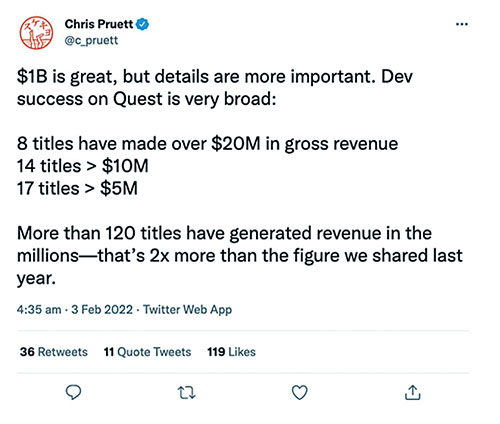Image resolution: width=500 pixels, height=424 pixels.
Task: Click the '14 titles > $10M' line
Action: 83,166
